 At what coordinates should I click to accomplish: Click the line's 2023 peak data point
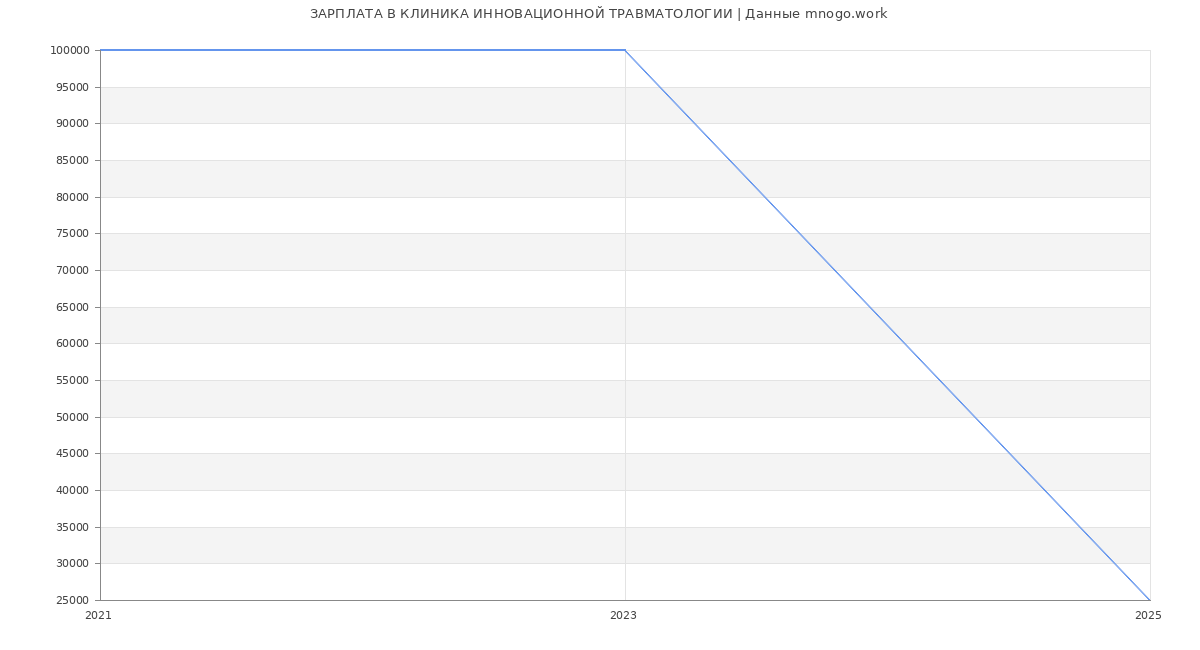[x=625, y=50]
